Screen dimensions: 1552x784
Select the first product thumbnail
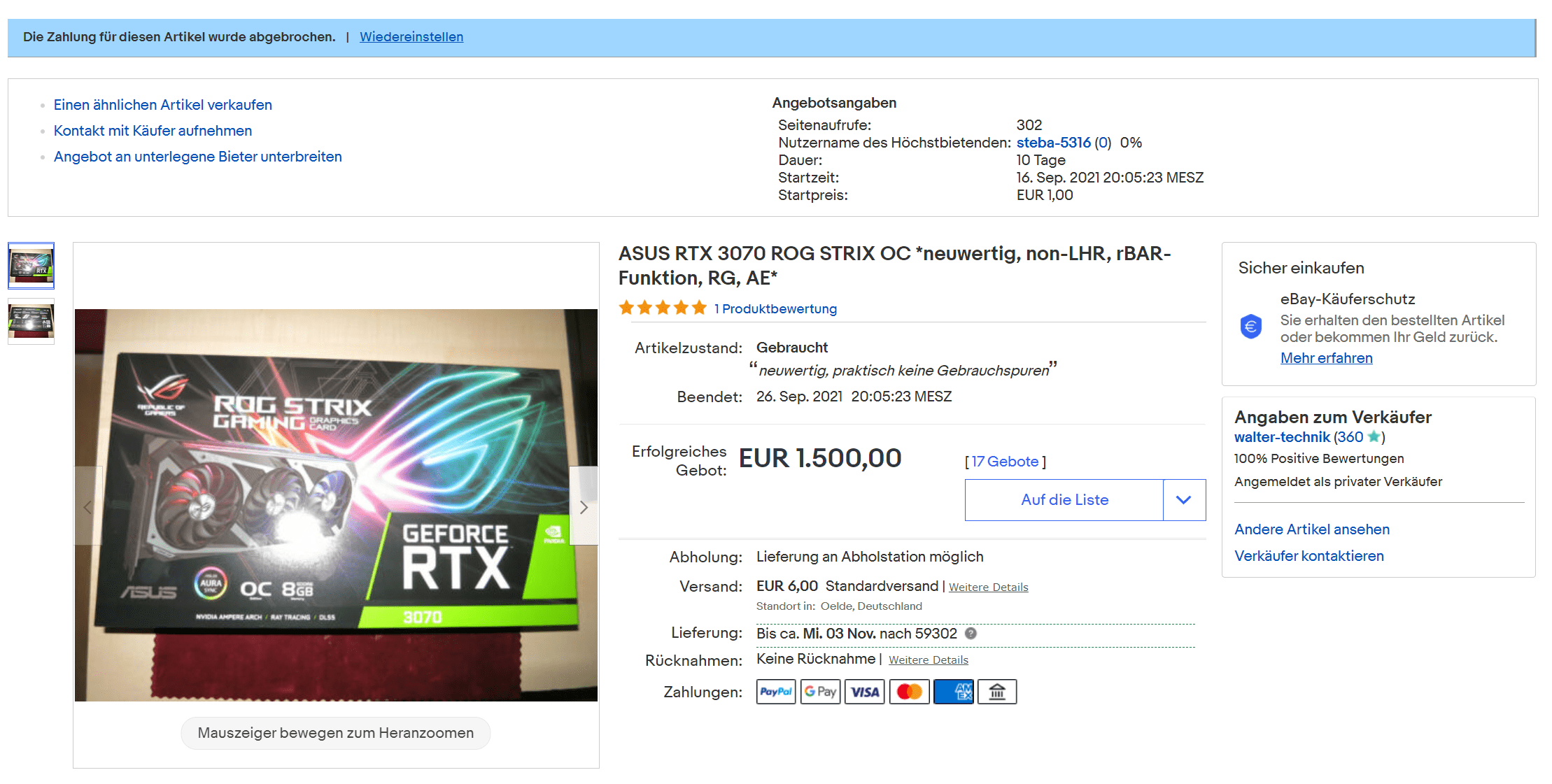tap(31, 266)
